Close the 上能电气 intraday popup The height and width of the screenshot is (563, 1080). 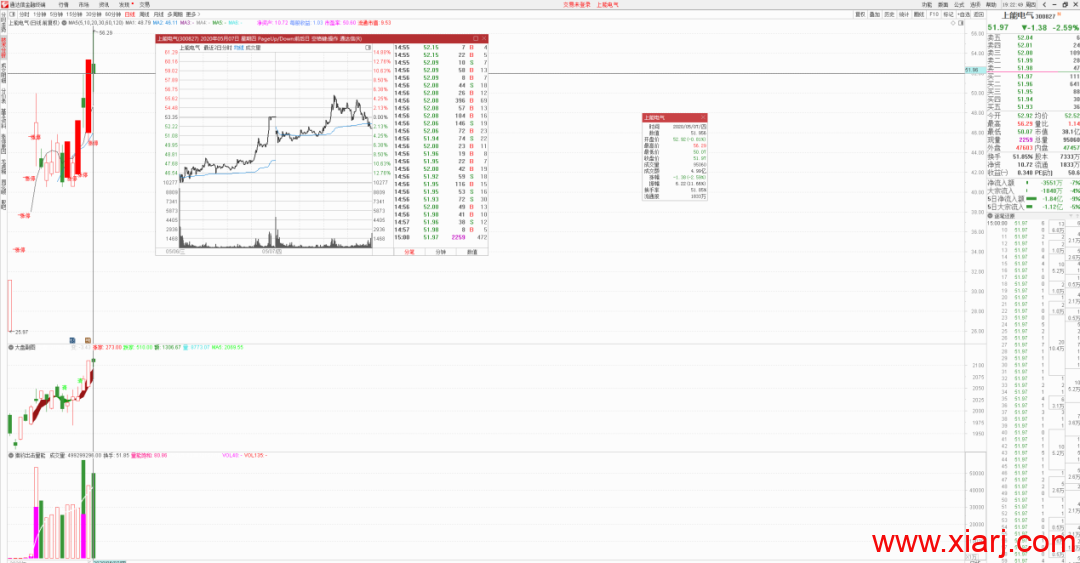484,39
